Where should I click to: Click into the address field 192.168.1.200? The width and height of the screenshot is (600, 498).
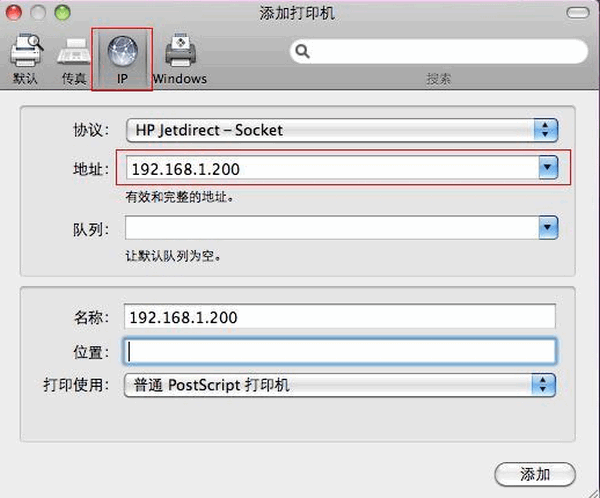pyautogui.click(x=332, y=168)
